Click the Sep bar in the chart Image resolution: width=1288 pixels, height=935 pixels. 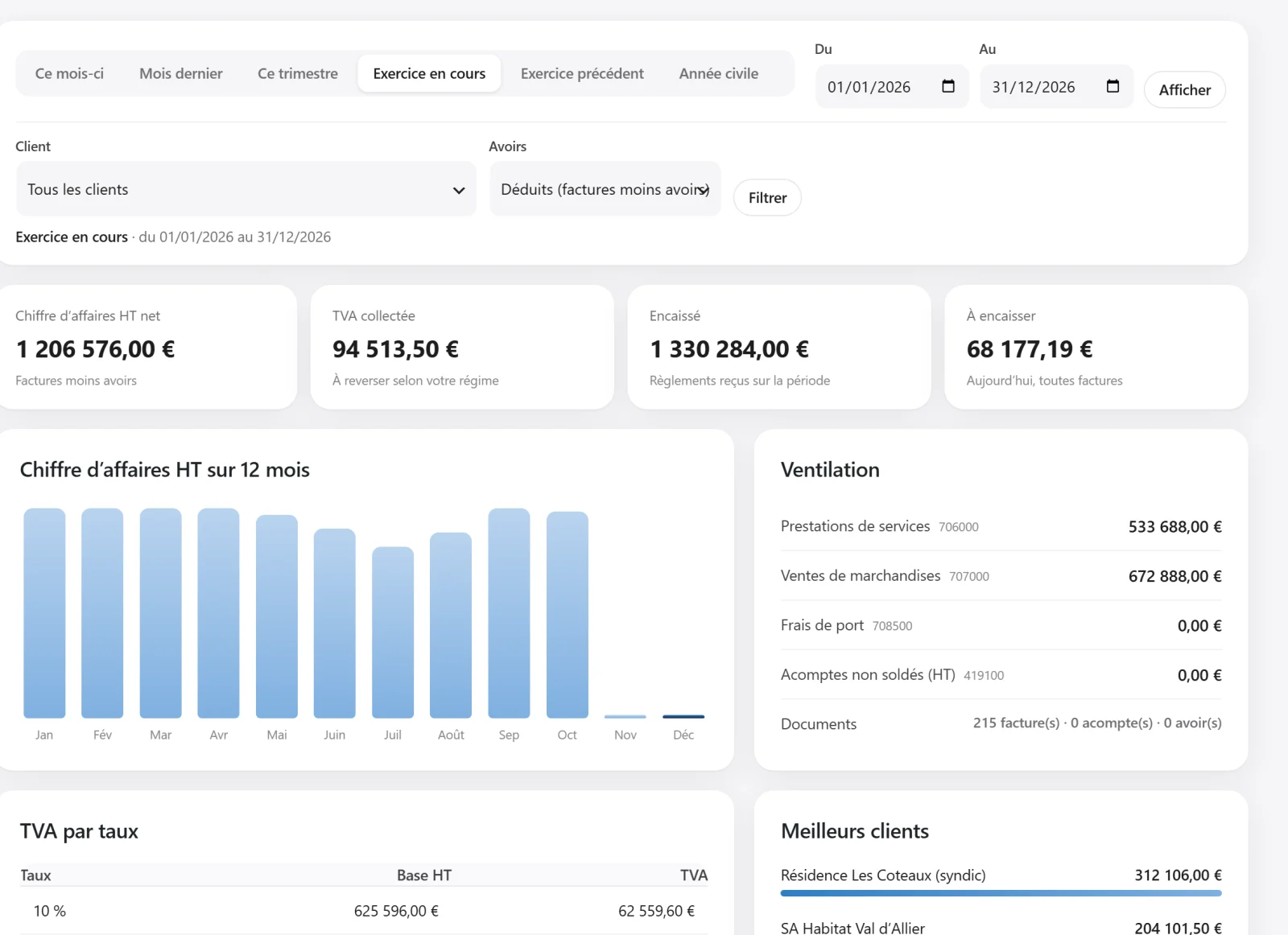509,613
